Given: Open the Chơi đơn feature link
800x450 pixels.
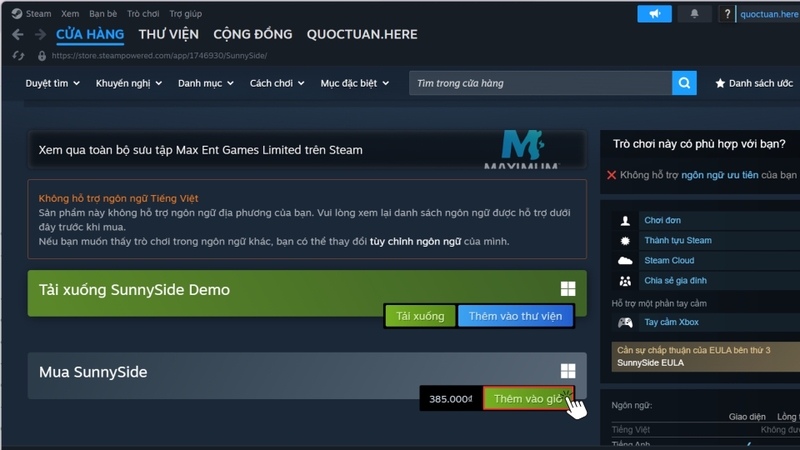Looking at the screenshot, I should click(x=662, y=220).
